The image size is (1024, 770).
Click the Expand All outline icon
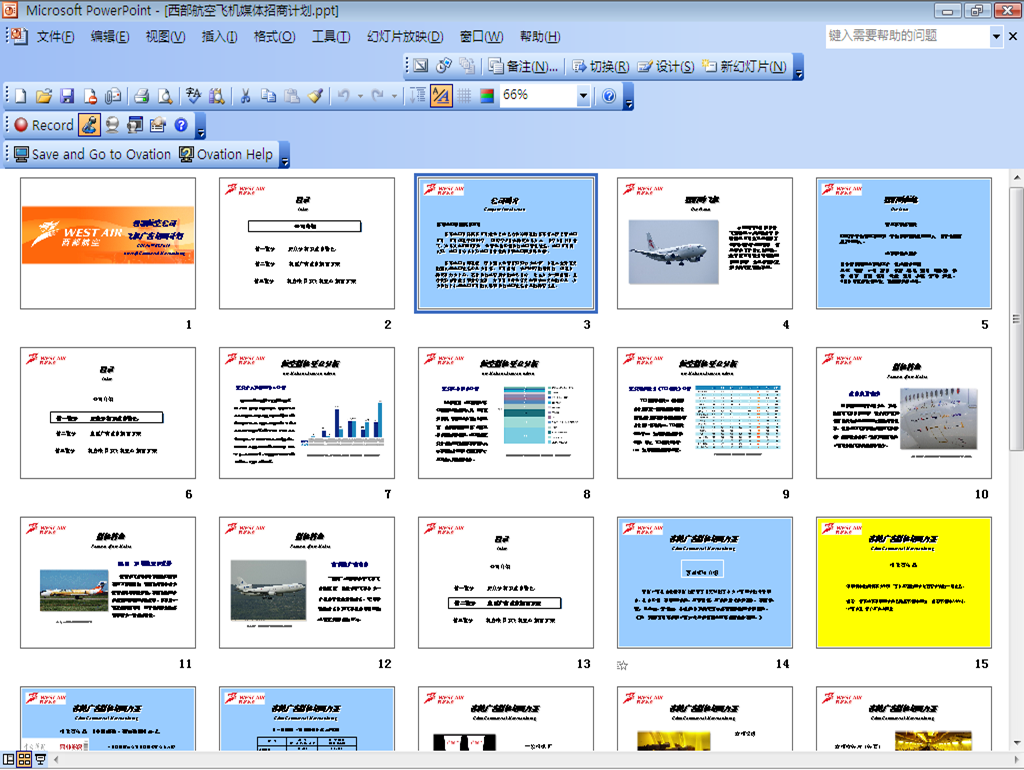(417, 96)
